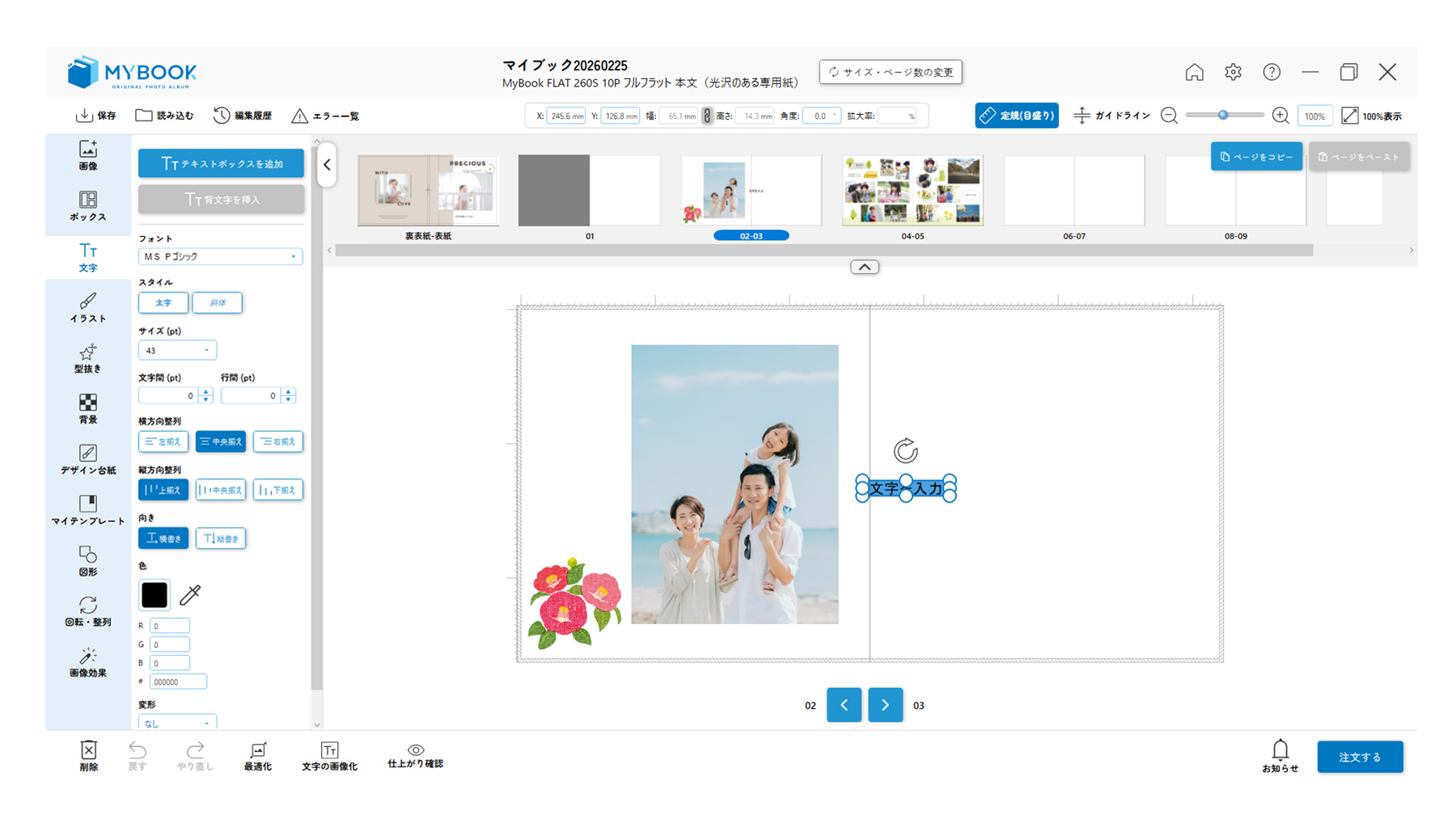1456x819 pixels.
Task: Go to the home screen icon
Action: 1194,72
